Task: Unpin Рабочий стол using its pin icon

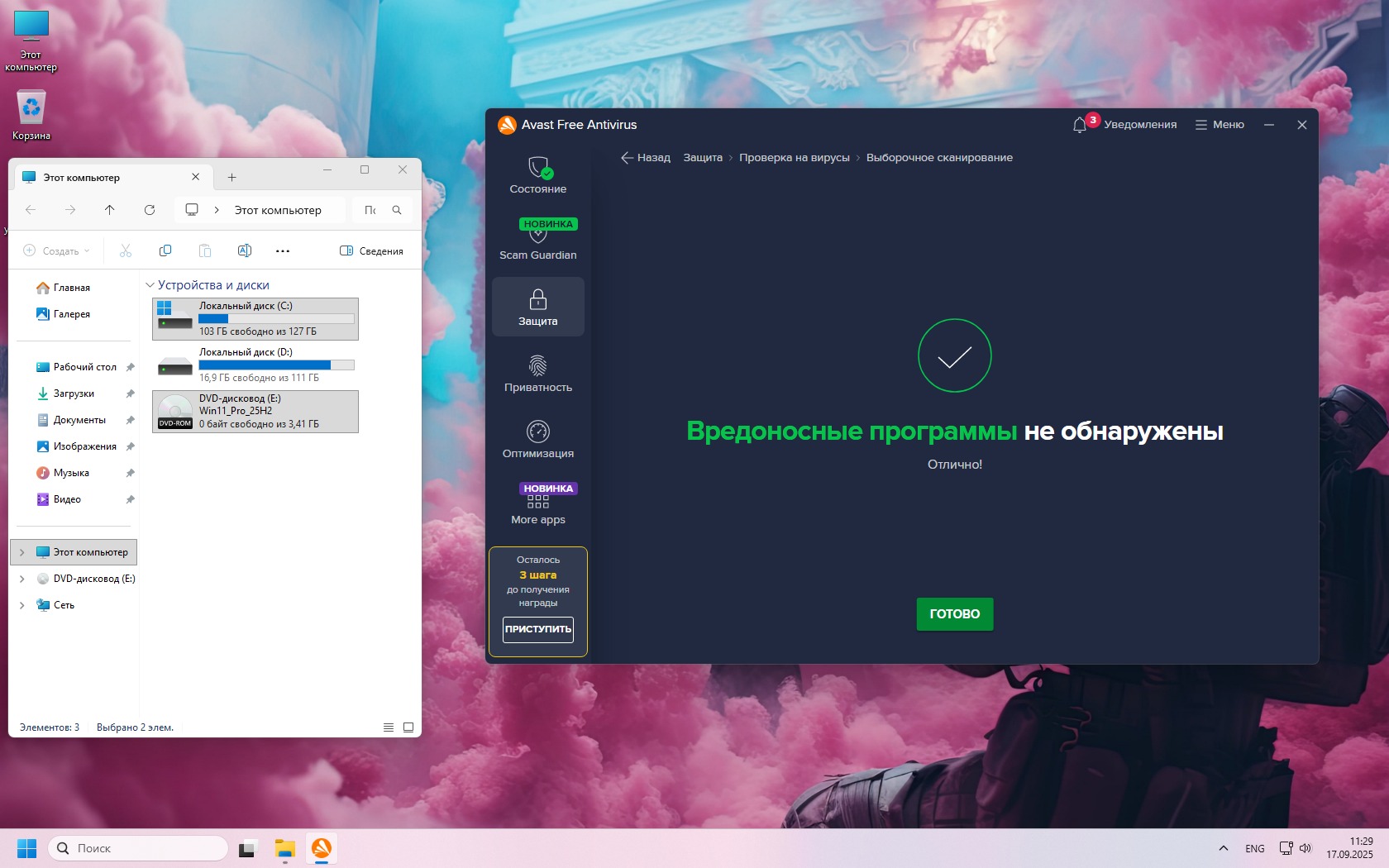Action: point(130,367)
